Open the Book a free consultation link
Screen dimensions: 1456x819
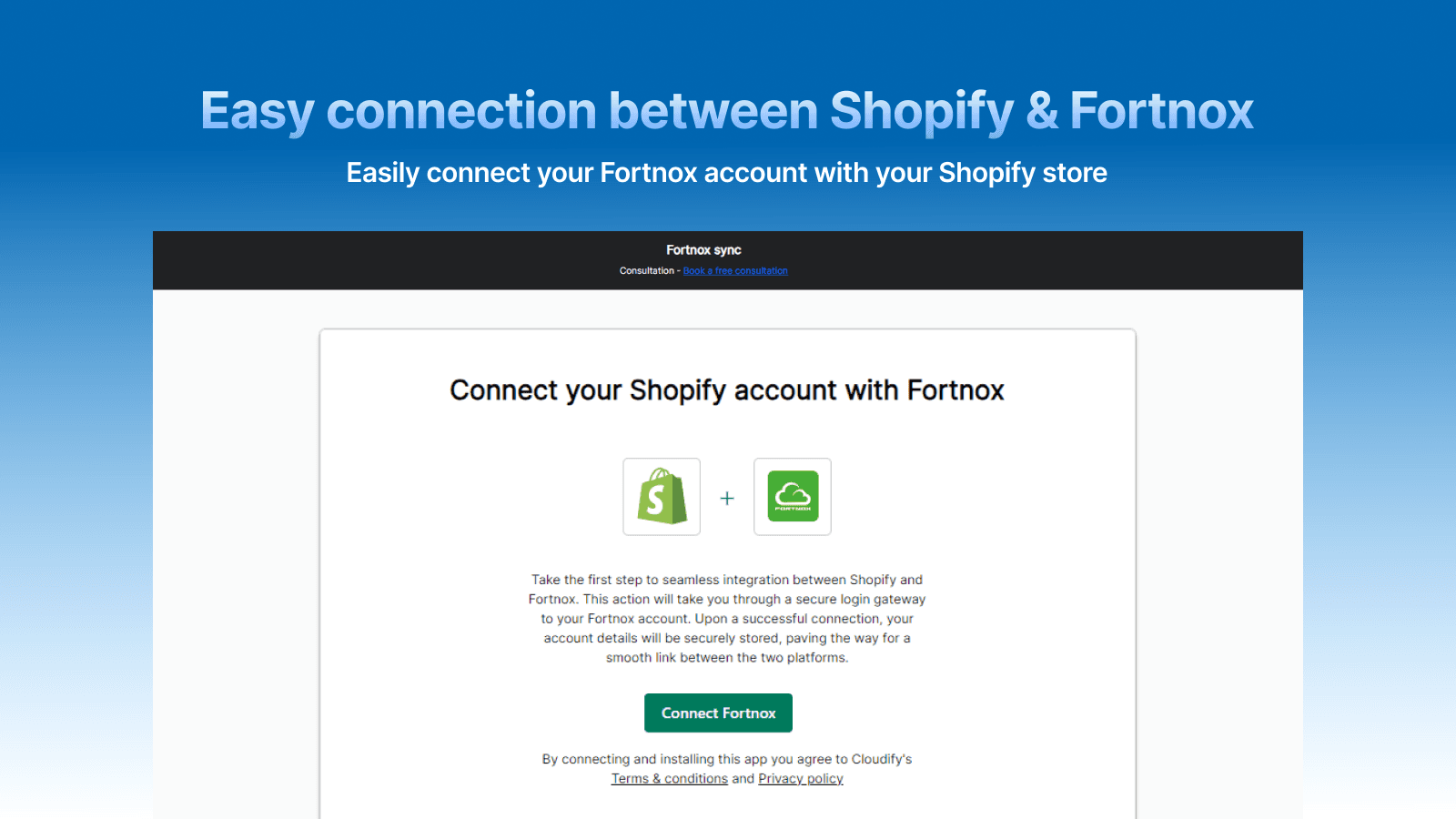click(735, 271)
